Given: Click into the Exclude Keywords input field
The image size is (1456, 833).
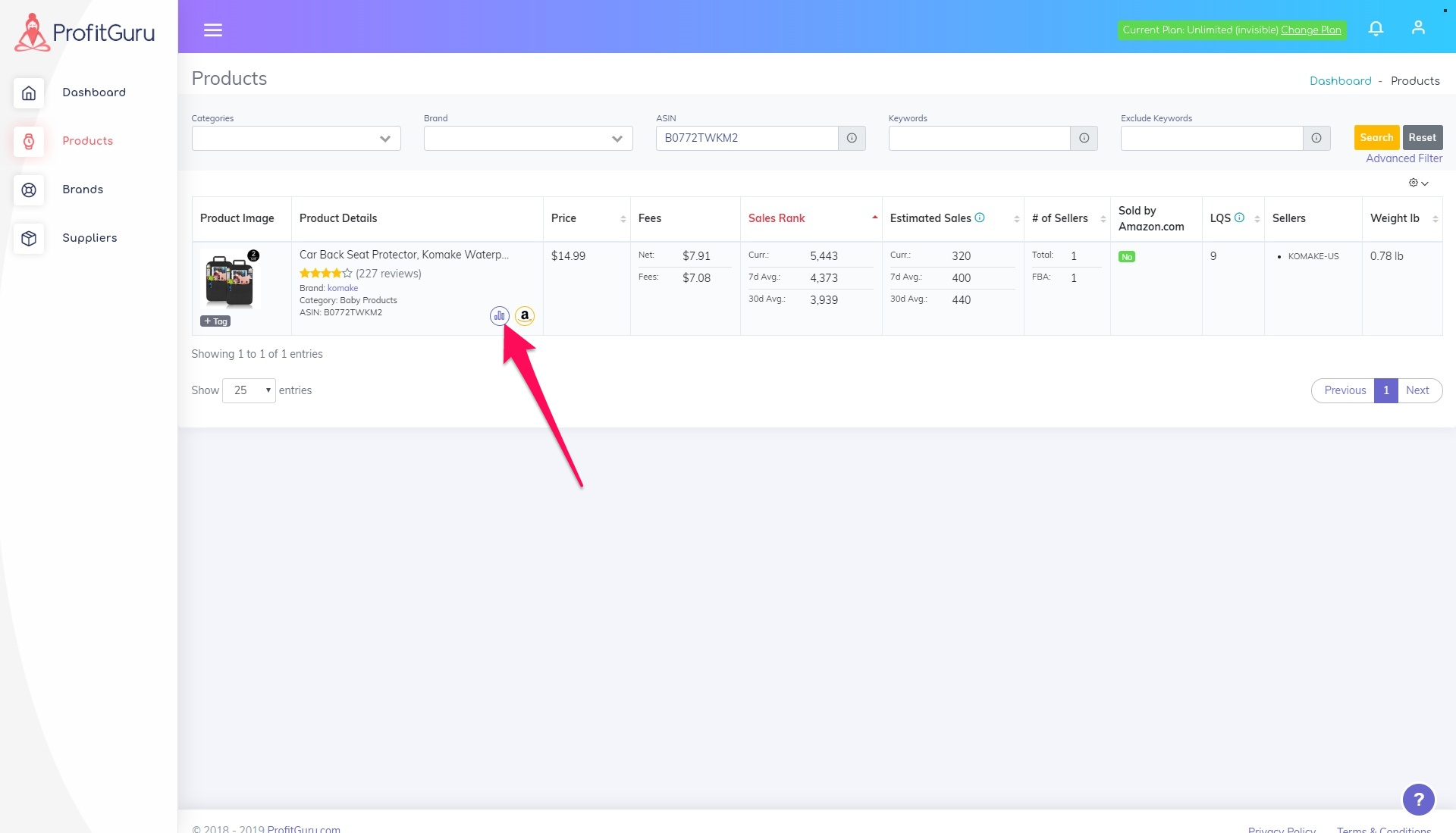Looking at the screenshot, I should tap(1212, 138).
